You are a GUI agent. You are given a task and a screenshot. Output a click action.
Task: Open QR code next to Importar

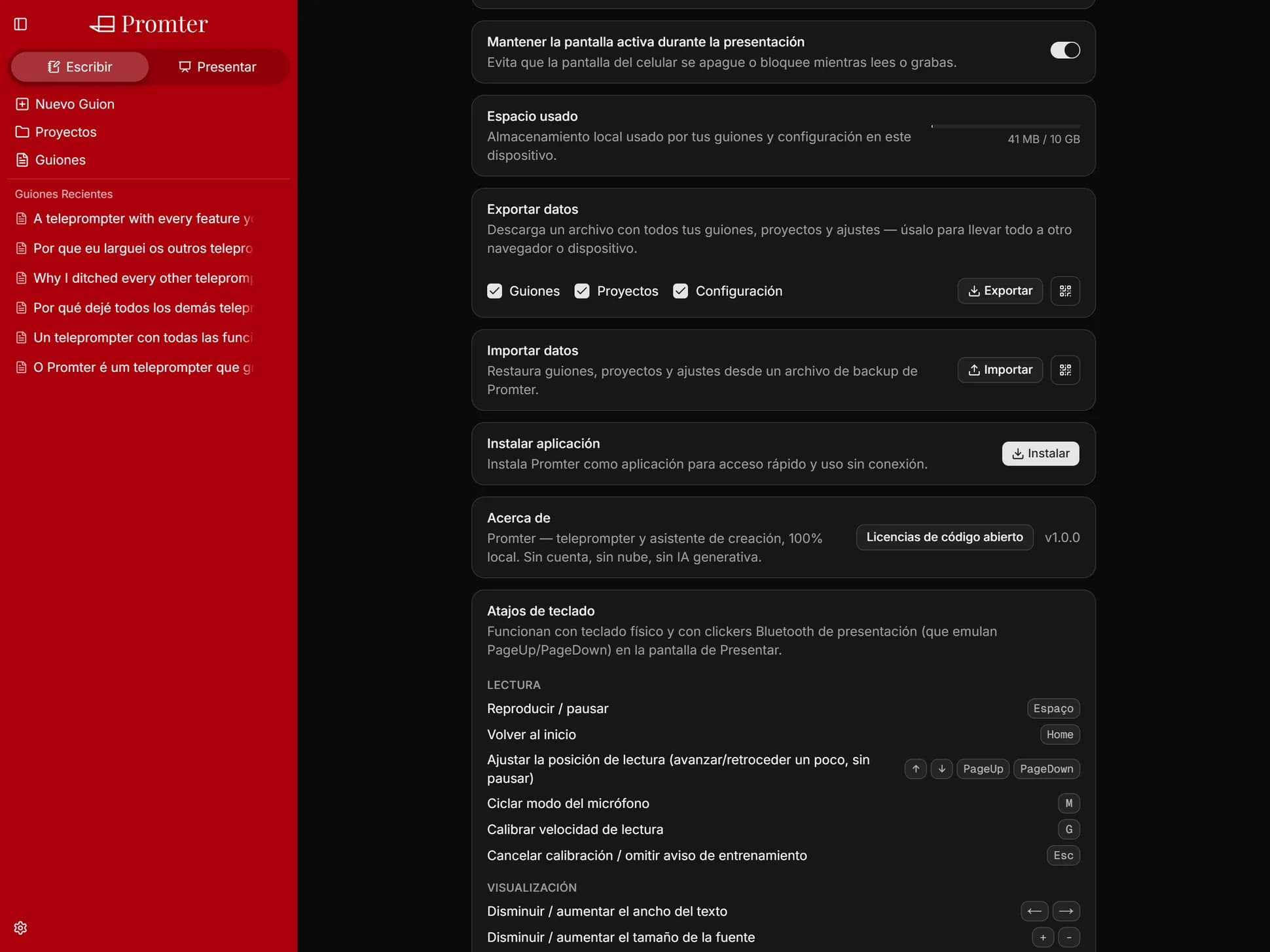1065,370
